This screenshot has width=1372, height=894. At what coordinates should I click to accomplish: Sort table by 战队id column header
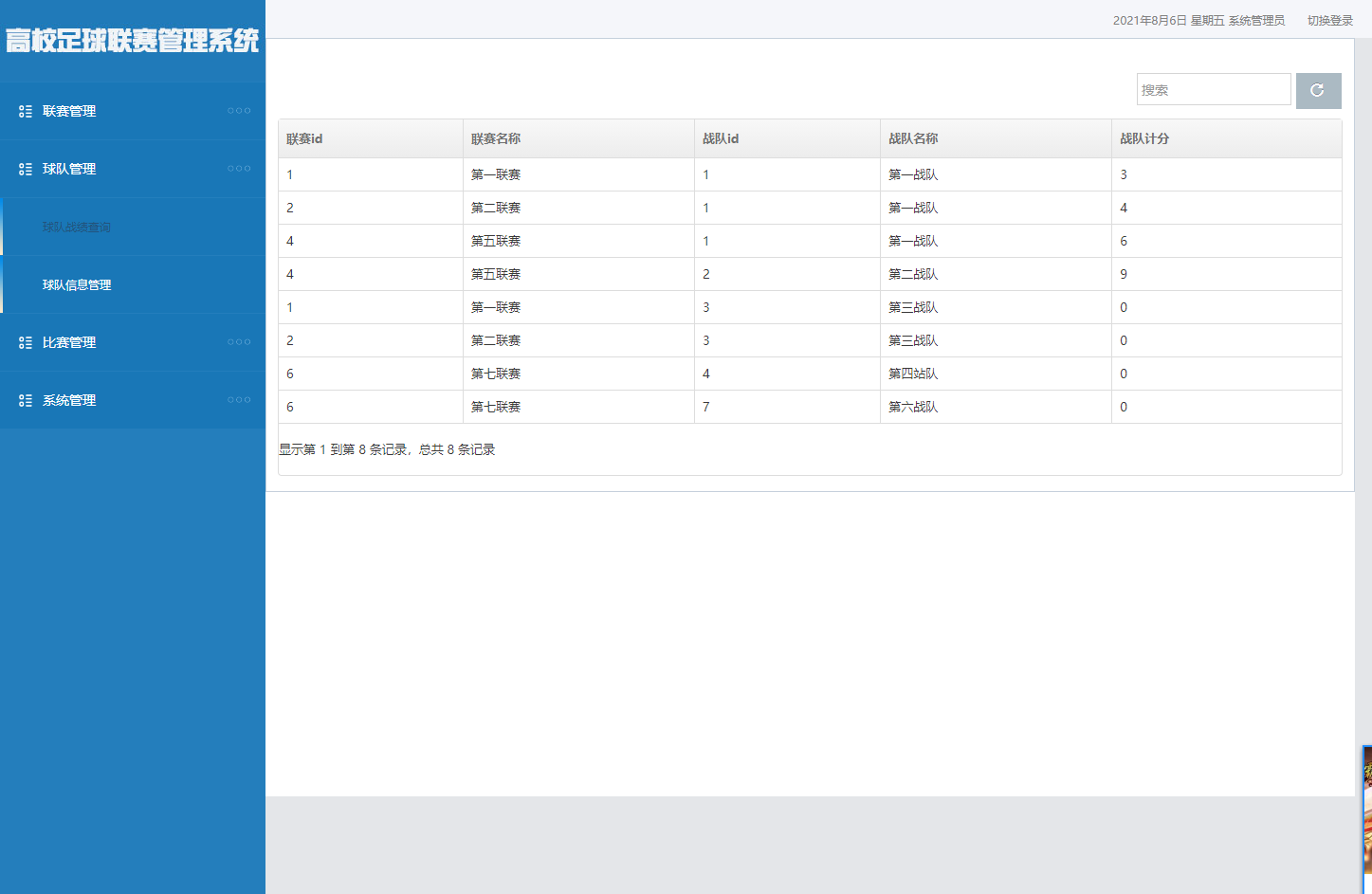click(720, 138)
